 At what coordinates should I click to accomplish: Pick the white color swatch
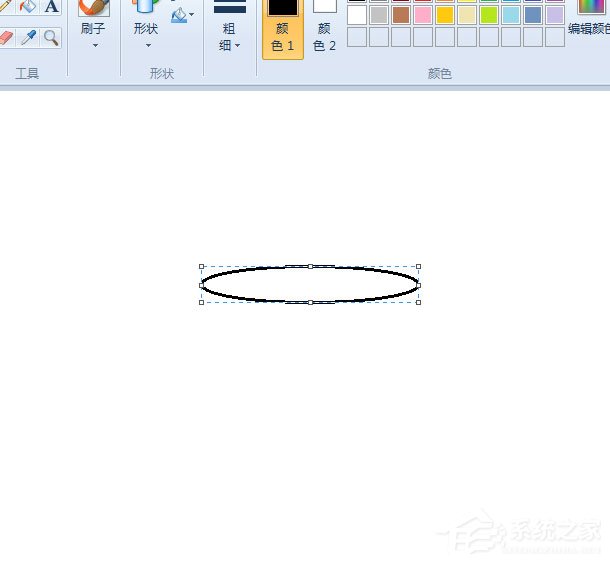point(357,15)
